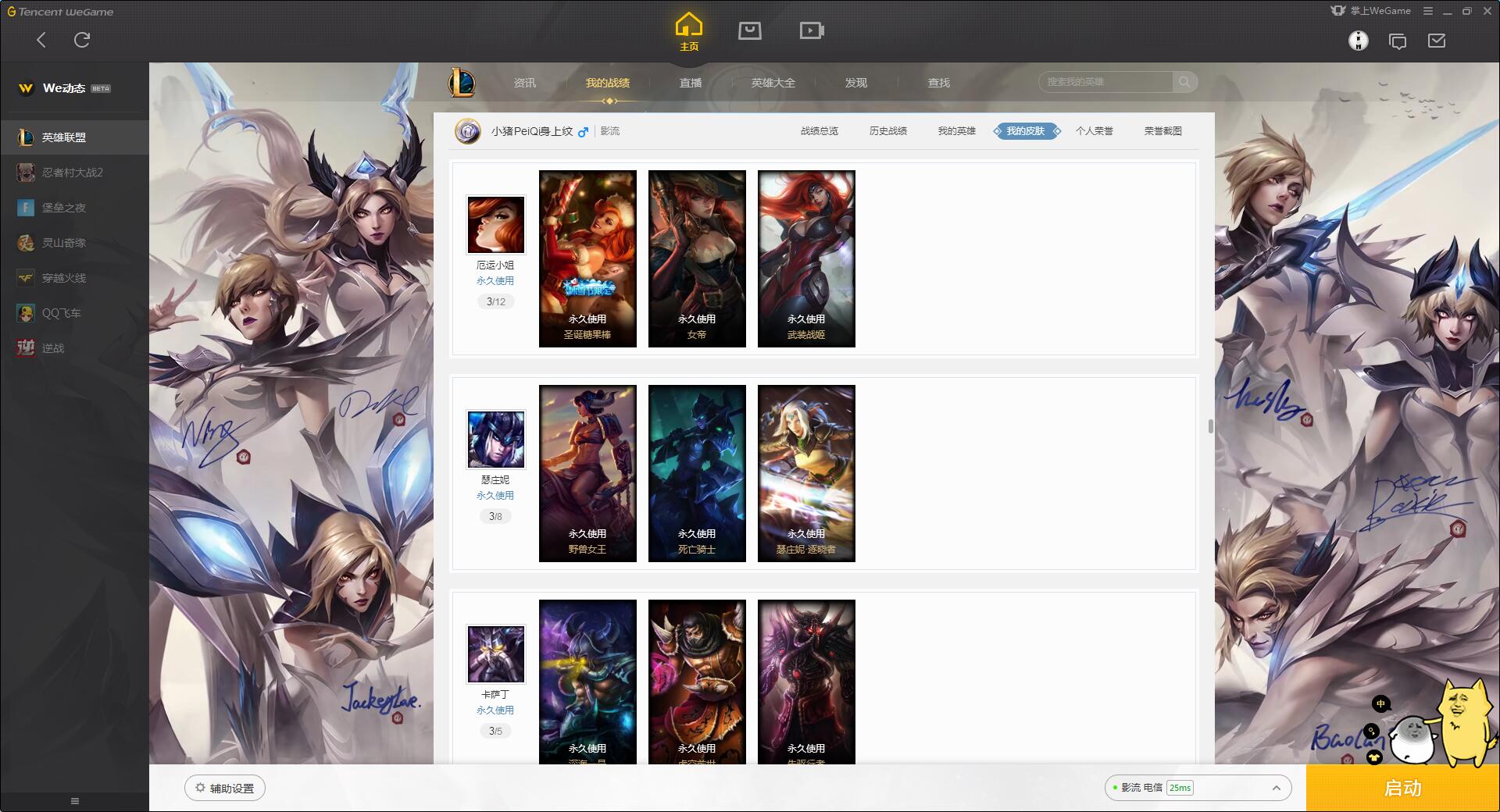Click the sidebar collapse menu icon

point(75,801)
